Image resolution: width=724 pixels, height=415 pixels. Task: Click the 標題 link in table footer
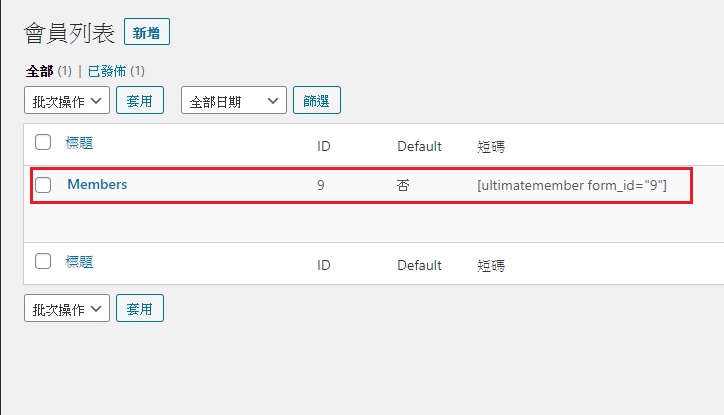click(79, 262)
